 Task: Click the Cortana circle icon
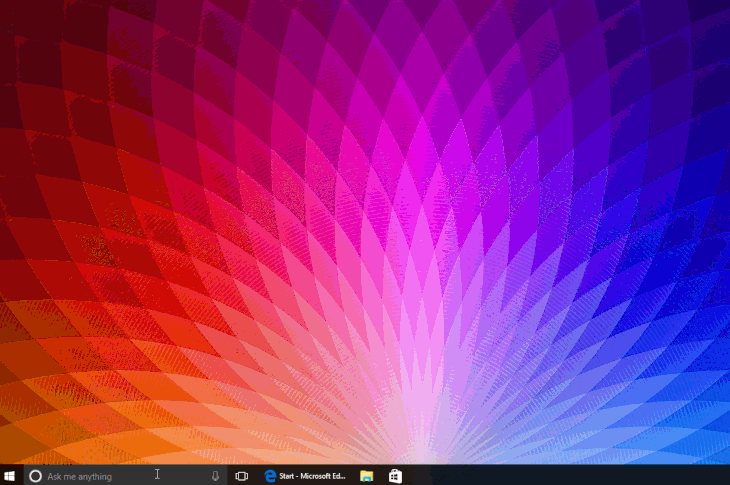(x=35, y=476)
